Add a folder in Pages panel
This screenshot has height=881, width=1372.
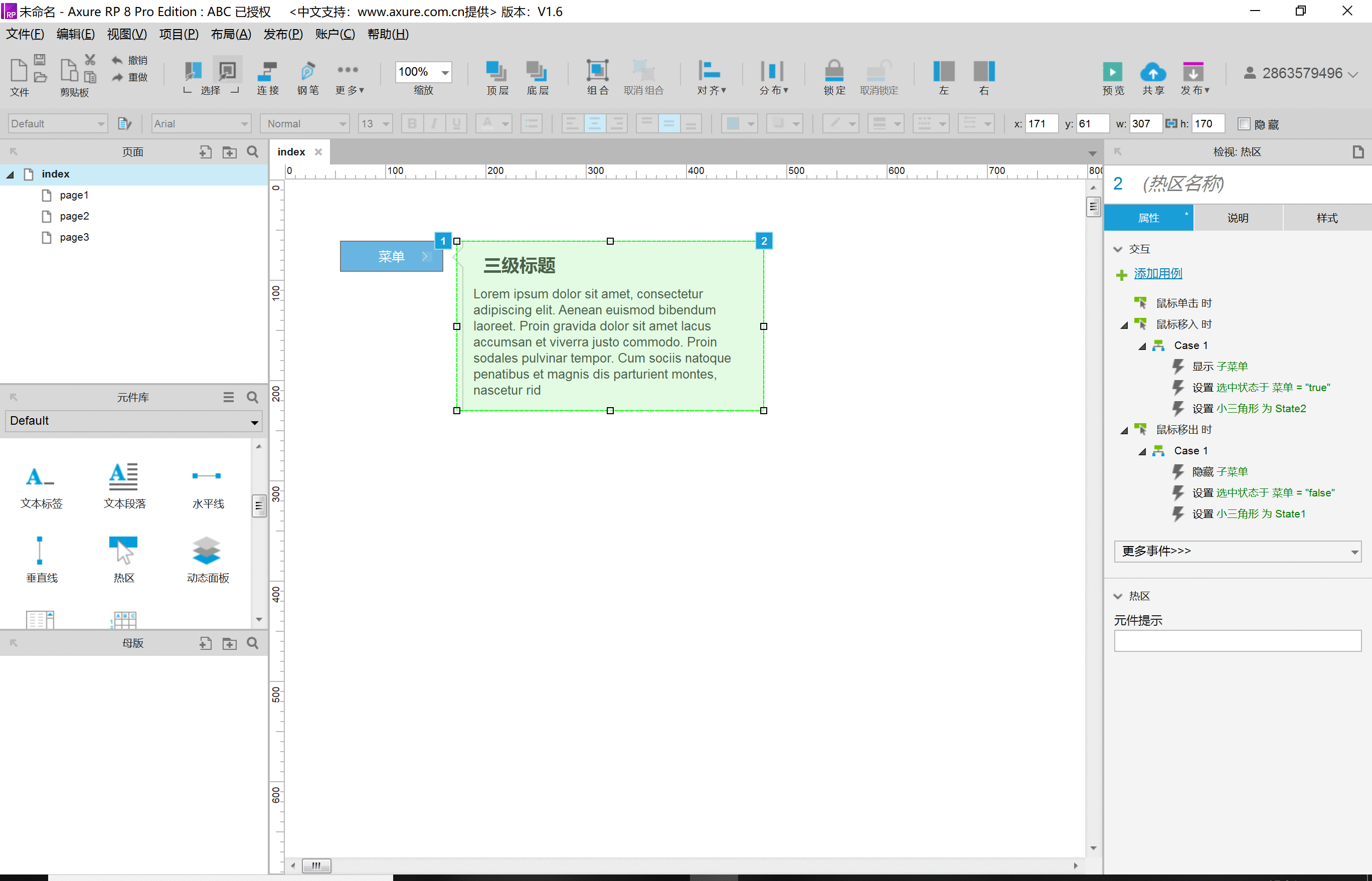230,151
